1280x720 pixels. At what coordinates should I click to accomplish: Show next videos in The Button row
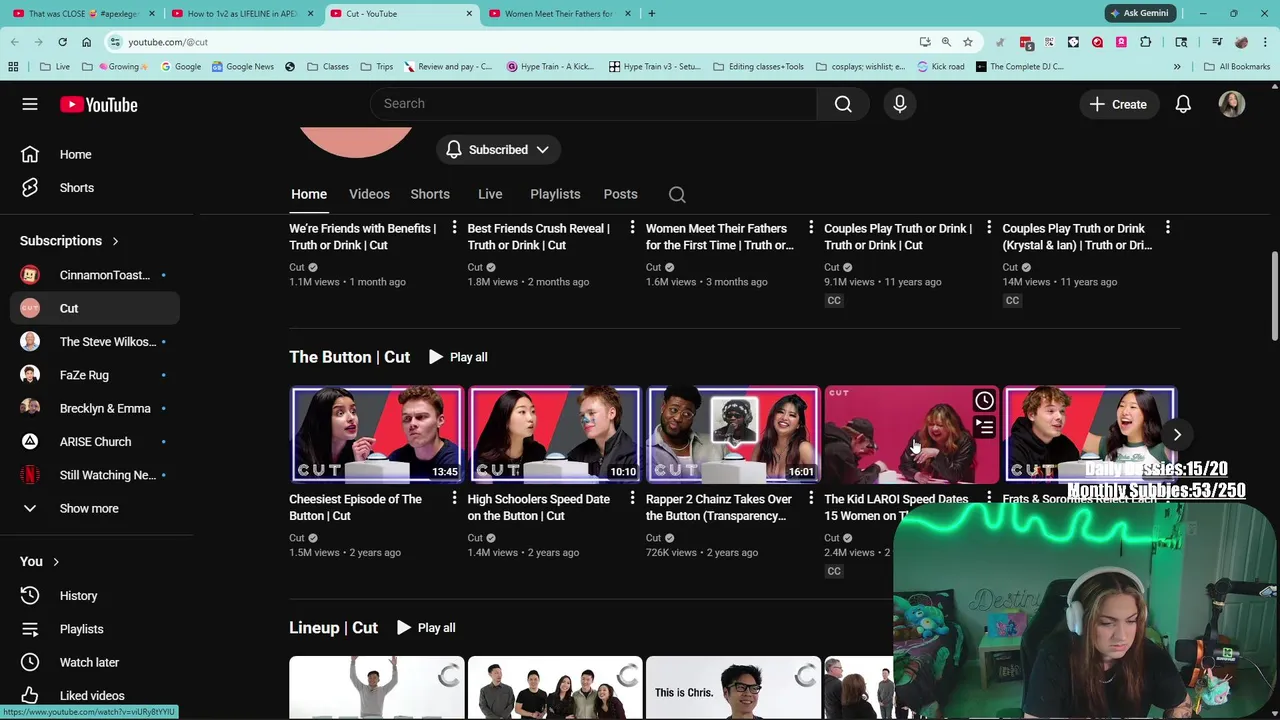(x=1177, y=435)
